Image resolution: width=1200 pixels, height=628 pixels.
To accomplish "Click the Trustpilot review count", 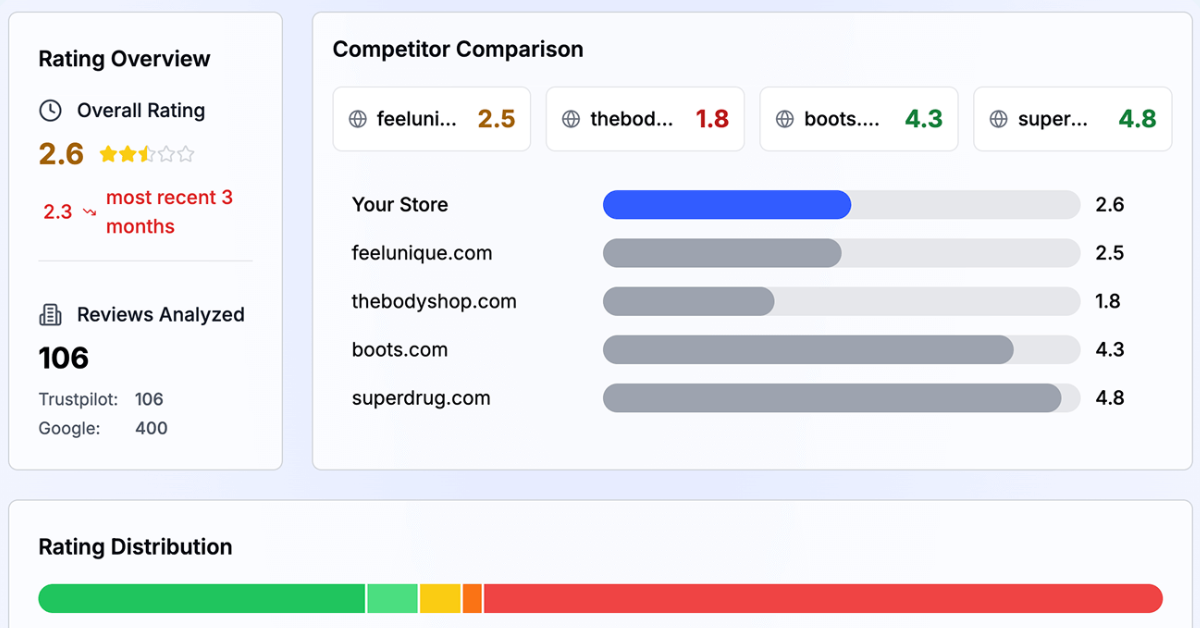I will tap(149, 399).
